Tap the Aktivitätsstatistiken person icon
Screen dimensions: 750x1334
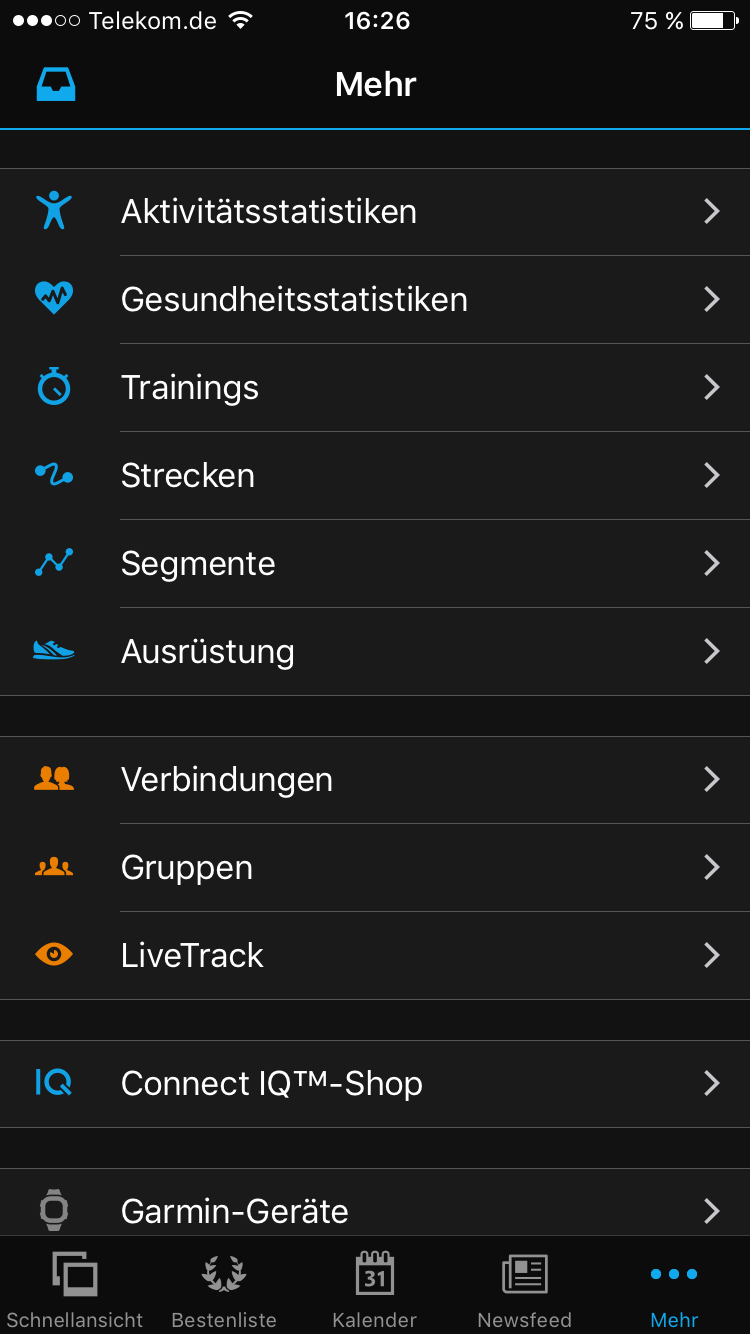(54, 211)
